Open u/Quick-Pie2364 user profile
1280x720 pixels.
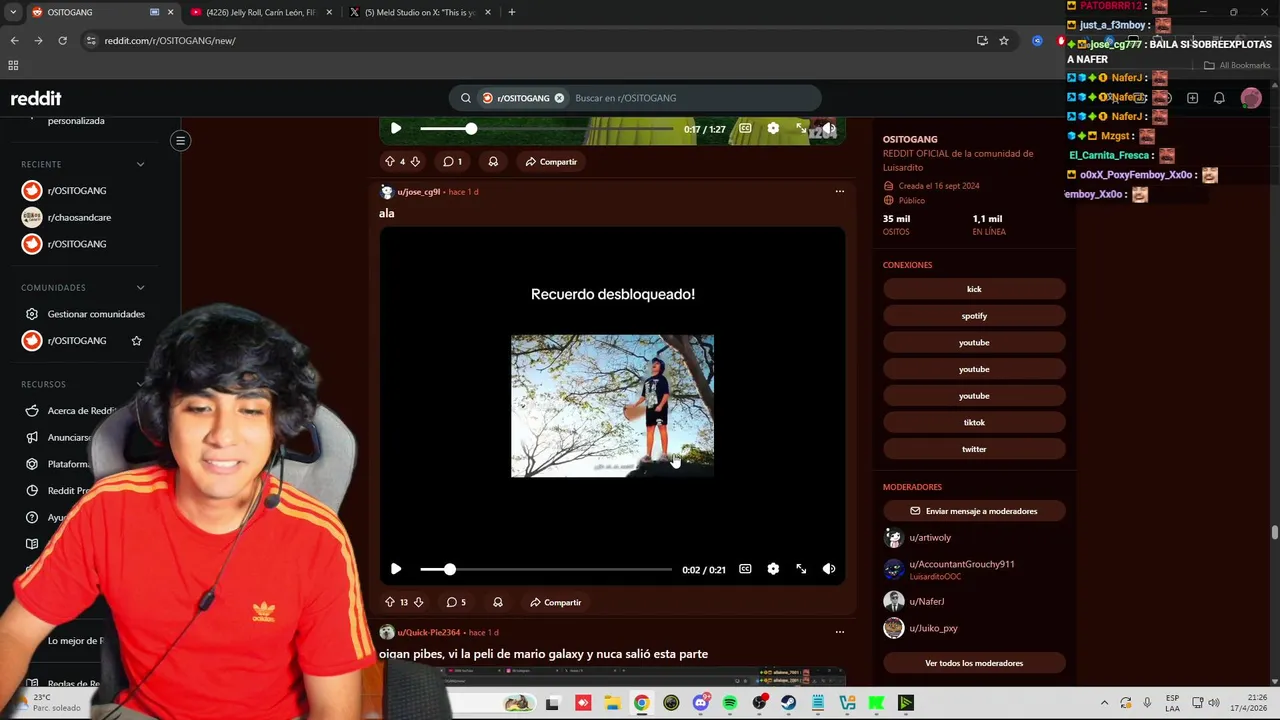[x=428, y=633]
